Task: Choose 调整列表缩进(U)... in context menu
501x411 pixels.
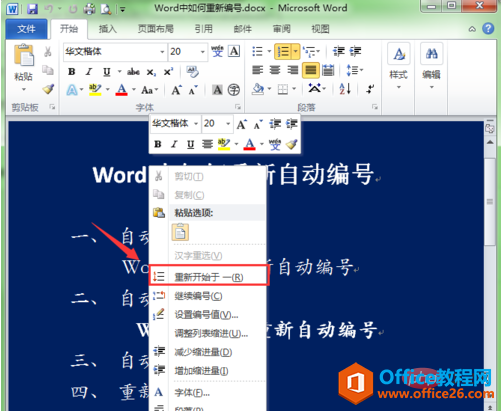Action: 207,334
